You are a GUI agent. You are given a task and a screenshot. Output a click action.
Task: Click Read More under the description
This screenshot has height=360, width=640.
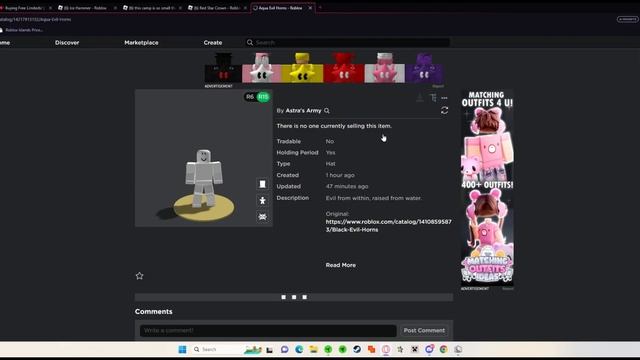pyautogui.click(x=340, y=265)
